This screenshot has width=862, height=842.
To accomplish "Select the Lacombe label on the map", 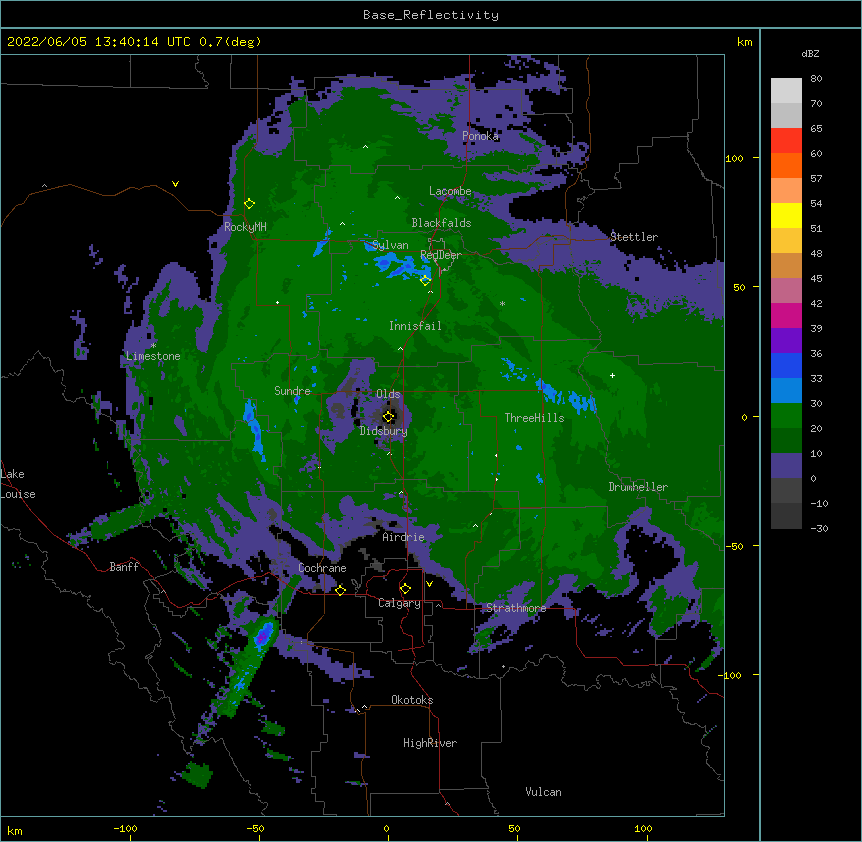I will 450,191.
